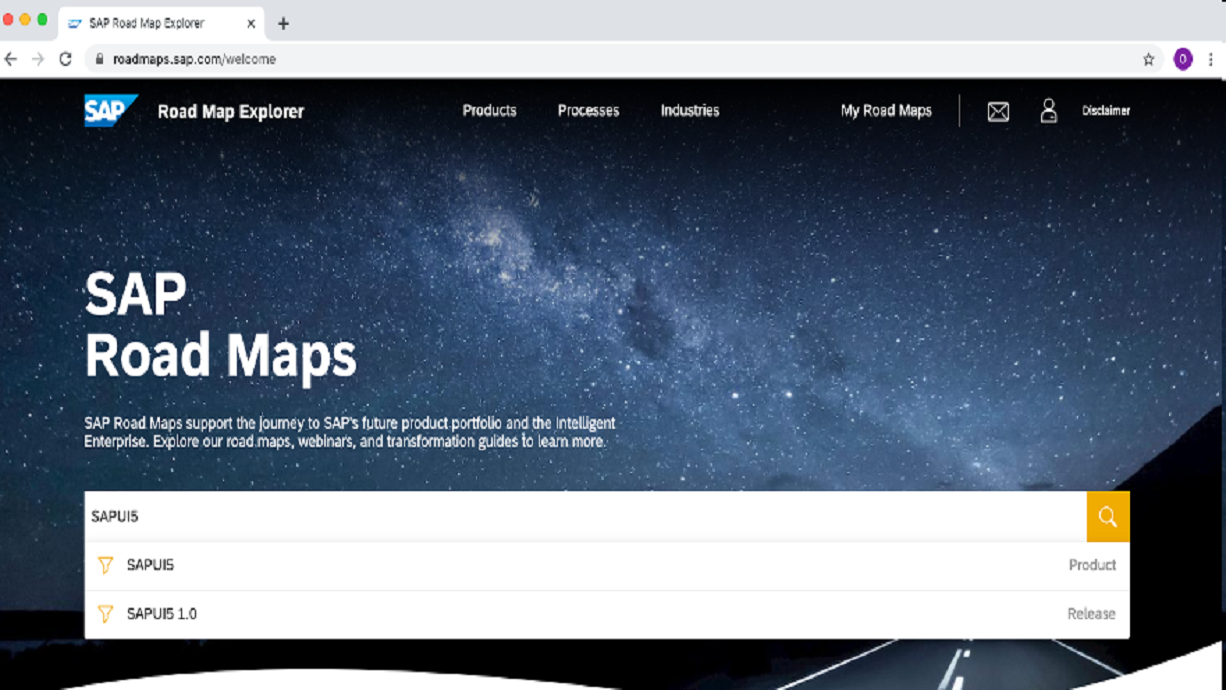Click the Road Map Explorer title
Screen dimensions: 1226x690
point(231,112)
